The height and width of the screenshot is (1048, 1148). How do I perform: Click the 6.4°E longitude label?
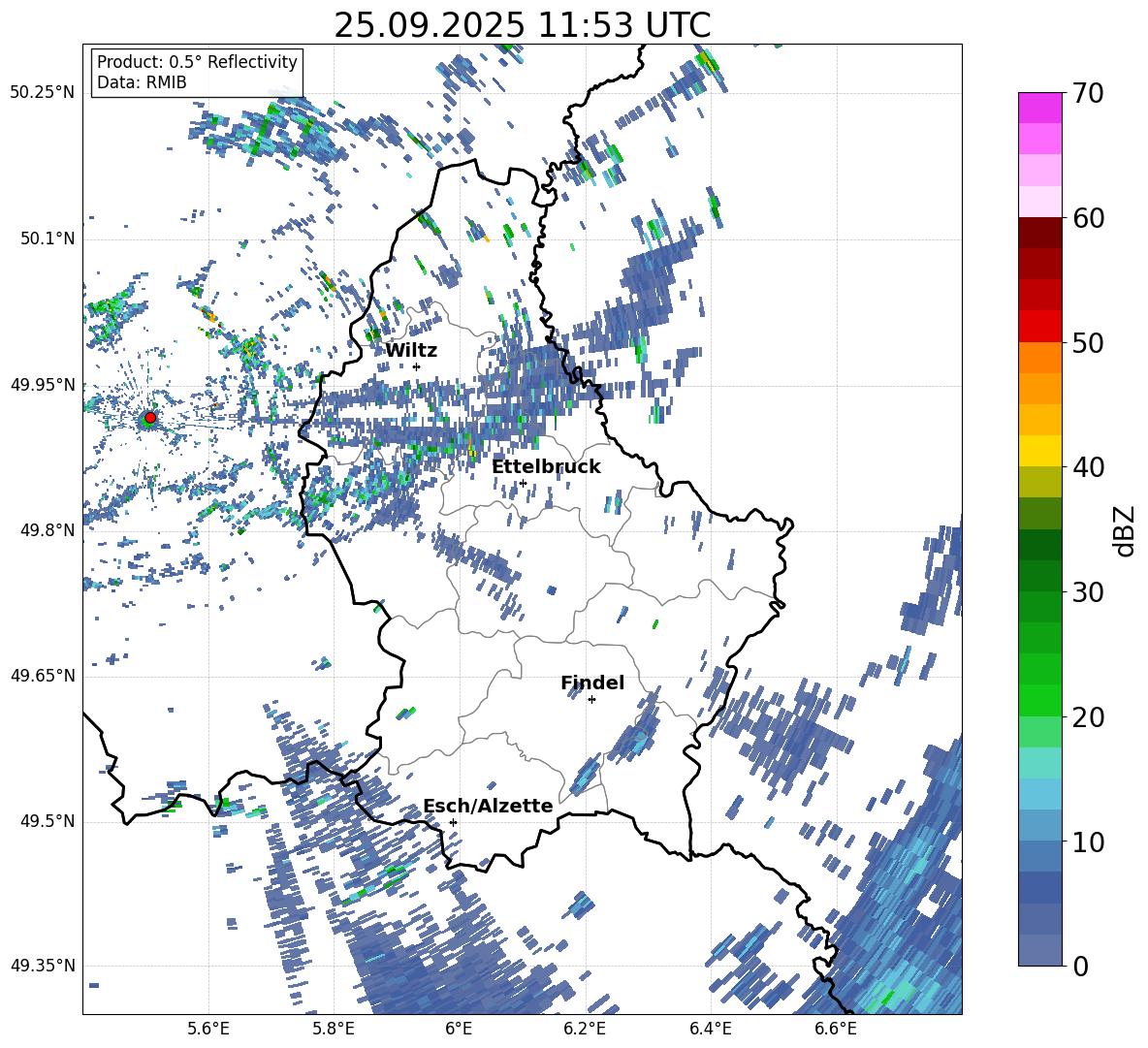coord(710,1029)
